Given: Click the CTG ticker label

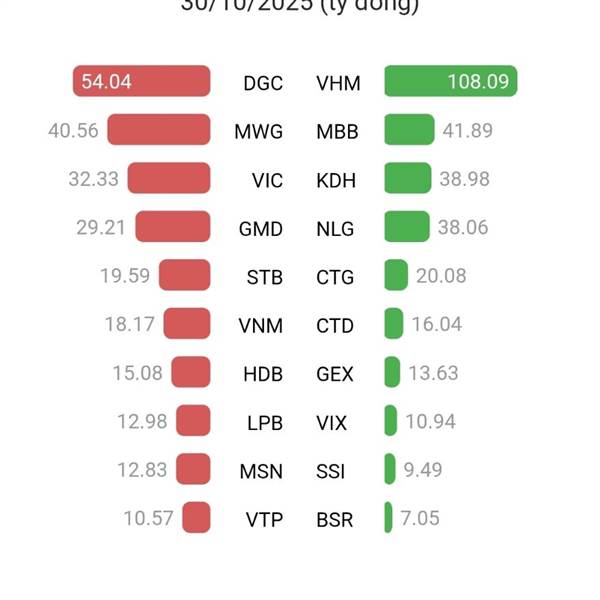Looking at the screenshot, I should (x=335, y=277).
